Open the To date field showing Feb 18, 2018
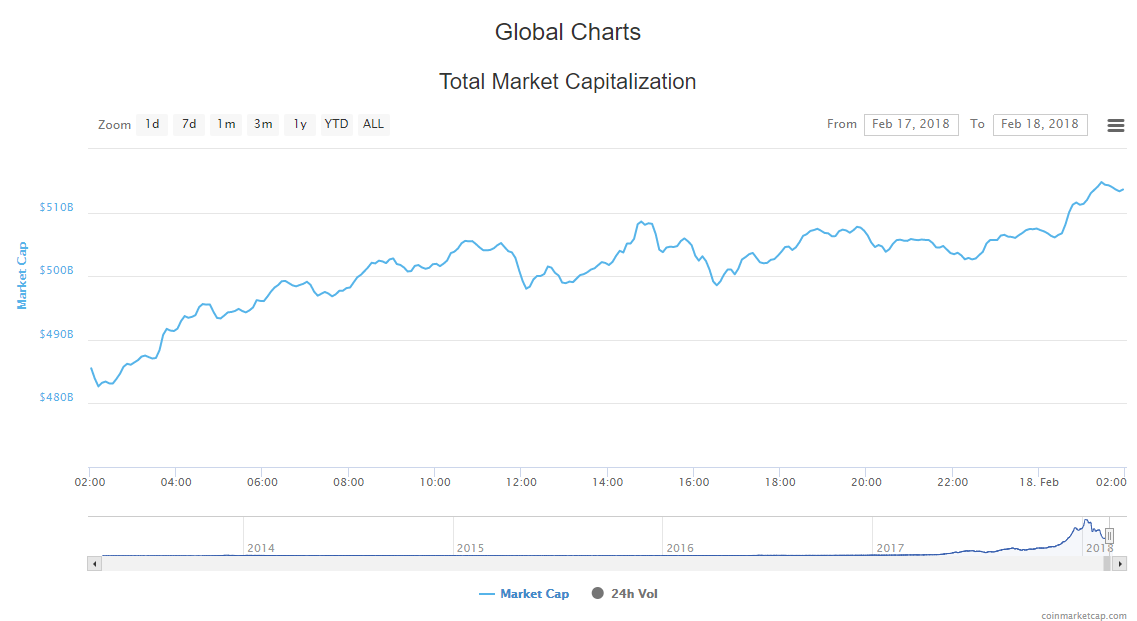 click(1040, 124)
